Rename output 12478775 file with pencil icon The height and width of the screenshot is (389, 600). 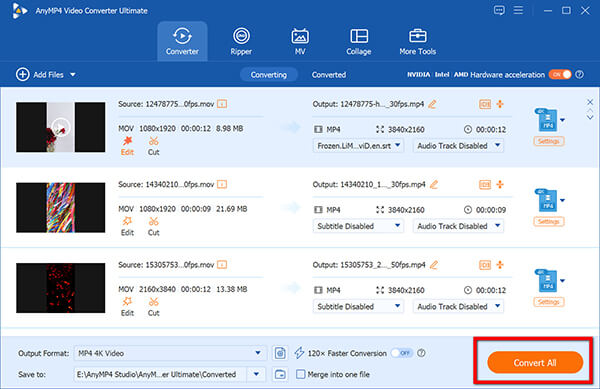coord(432,104)
